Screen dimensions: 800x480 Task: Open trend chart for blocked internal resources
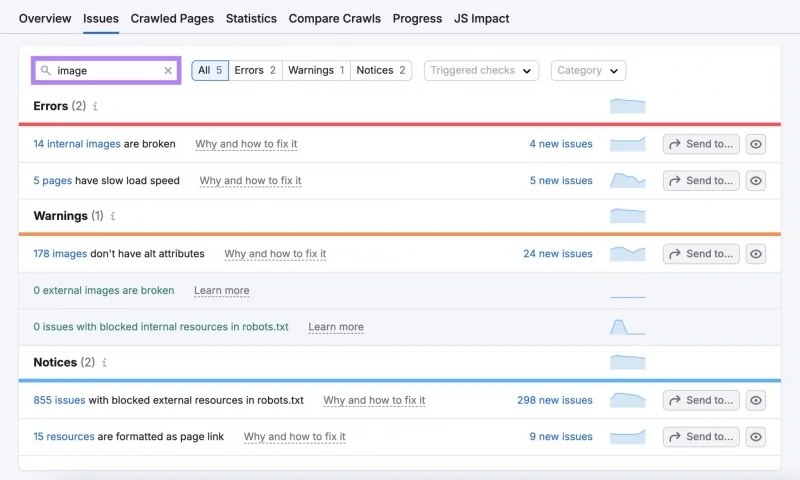pyautogui.click(x=628, y=327)
